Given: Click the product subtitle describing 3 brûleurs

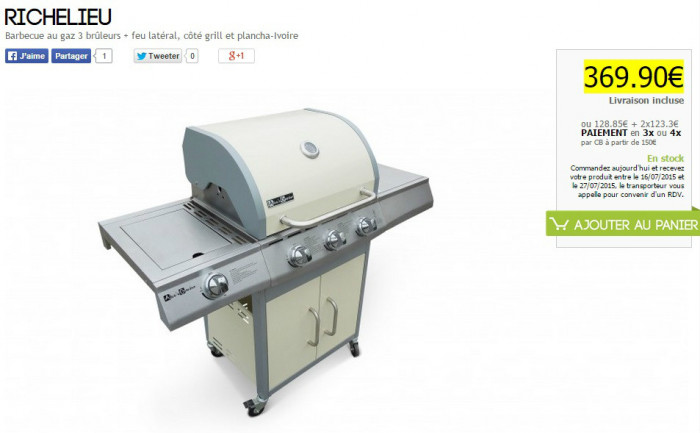Looking at the screenshot, I should (152, 36).
